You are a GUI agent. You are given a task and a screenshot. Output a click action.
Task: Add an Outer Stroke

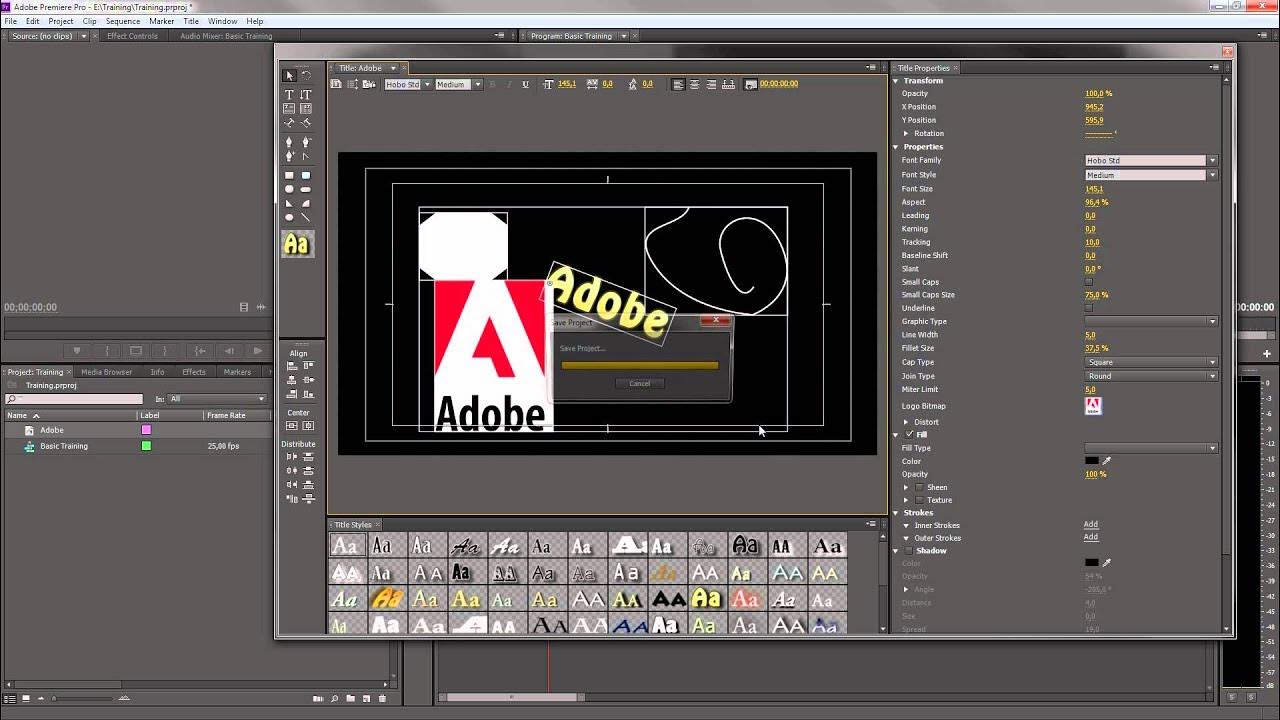pyautogui.click(x=1091, y=538)
